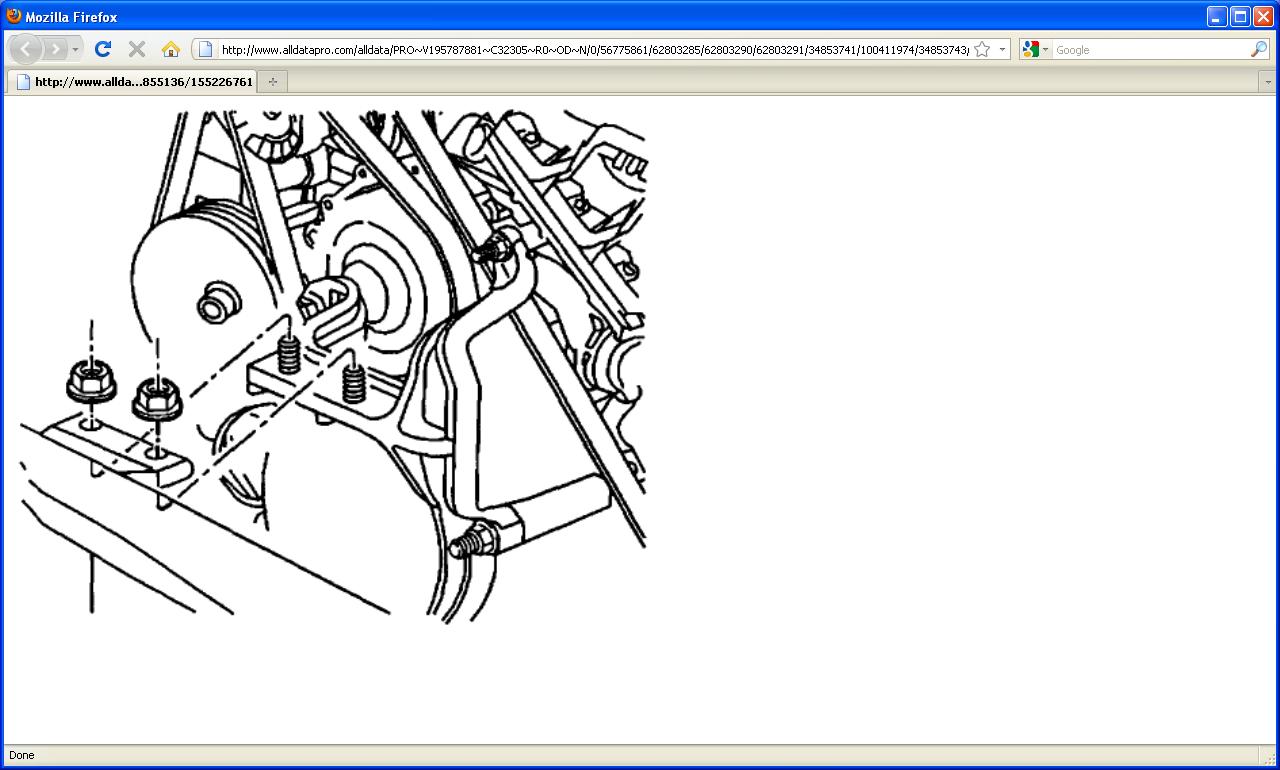This screenshot has height=770, width=1280.
Task: Open a new tab
Action: point(272,82)
